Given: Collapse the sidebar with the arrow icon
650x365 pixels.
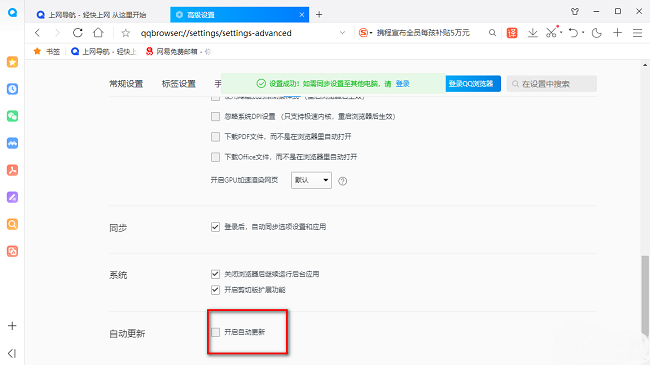Looking at the screenshot, I should [x=12, y=353].
